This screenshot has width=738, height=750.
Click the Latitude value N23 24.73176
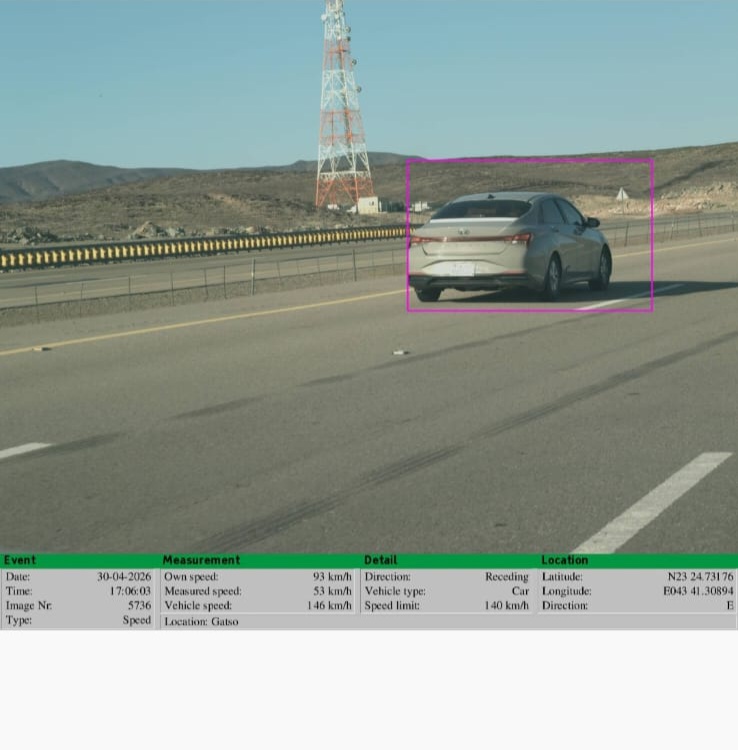pyautogui.click(x=701, y=577)
